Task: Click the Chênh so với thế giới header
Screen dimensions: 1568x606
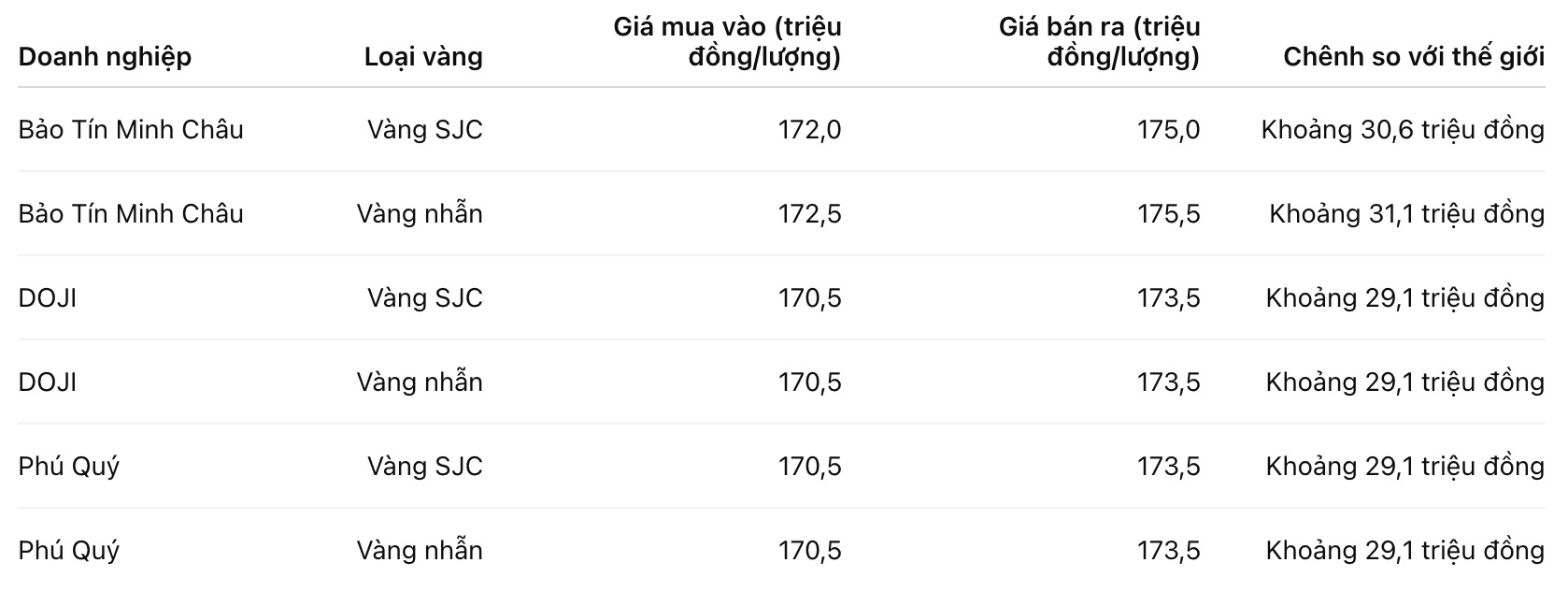Action: pos(1413,57)
